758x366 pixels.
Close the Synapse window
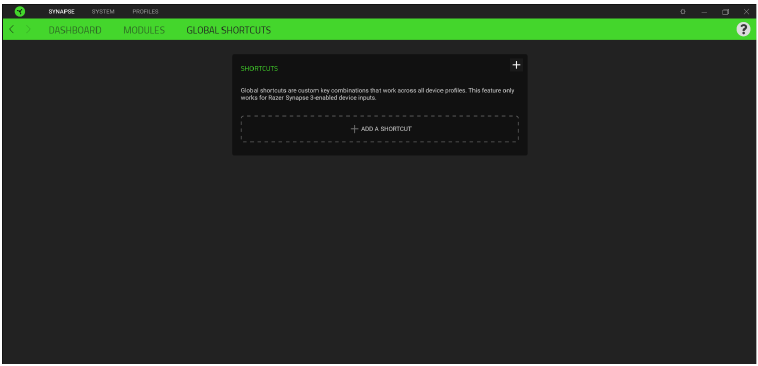click(746, 12)
